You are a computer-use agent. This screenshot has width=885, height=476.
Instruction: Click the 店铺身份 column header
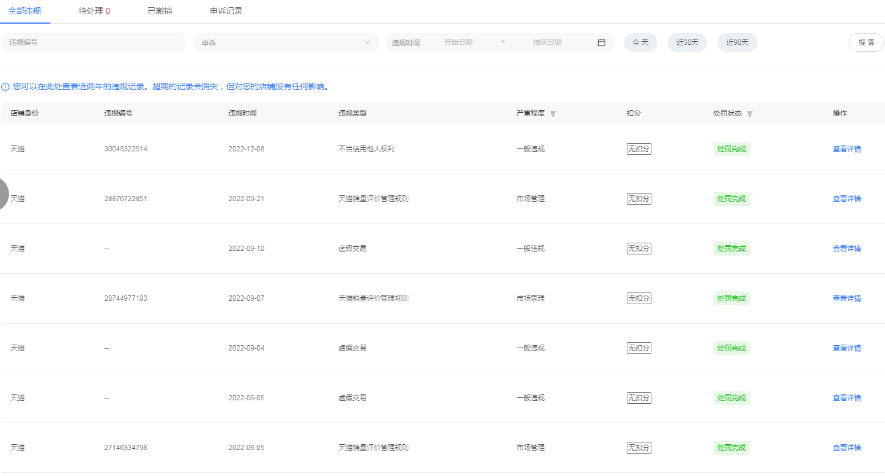pos(25,113)
